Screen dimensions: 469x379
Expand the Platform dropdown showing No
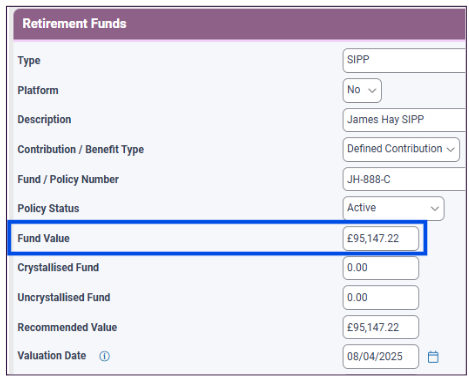(362, 90)
